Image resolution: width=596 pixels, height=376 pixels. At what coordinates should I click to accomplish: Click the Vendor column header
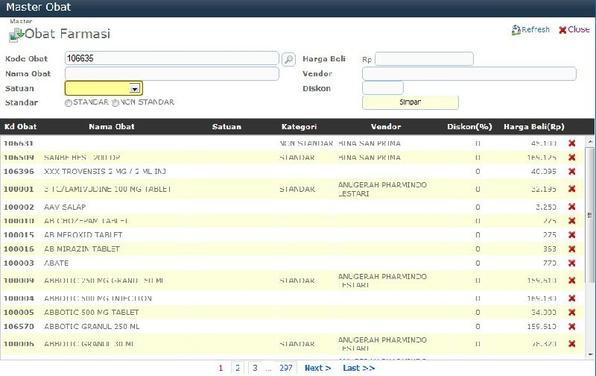[386, 127]
